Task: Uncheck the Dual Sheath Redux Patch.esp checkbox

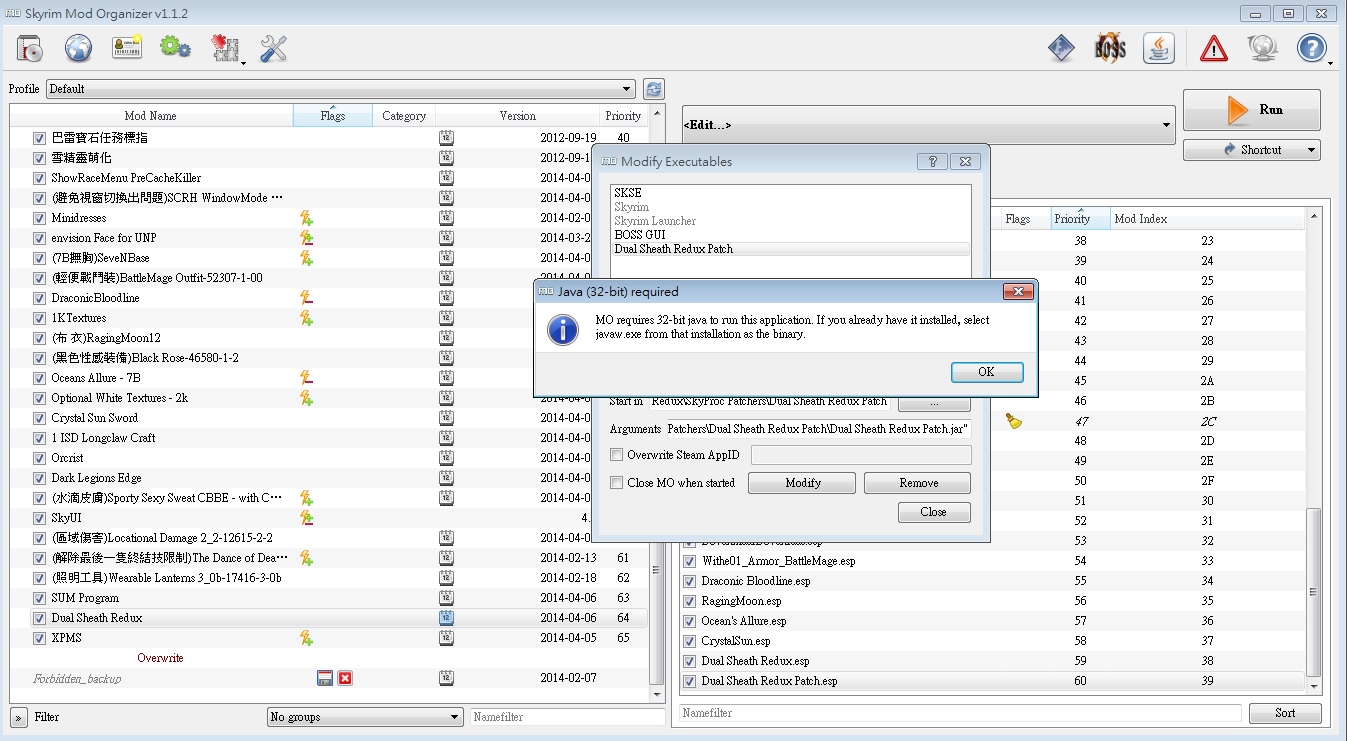Action: click(689, 681)
